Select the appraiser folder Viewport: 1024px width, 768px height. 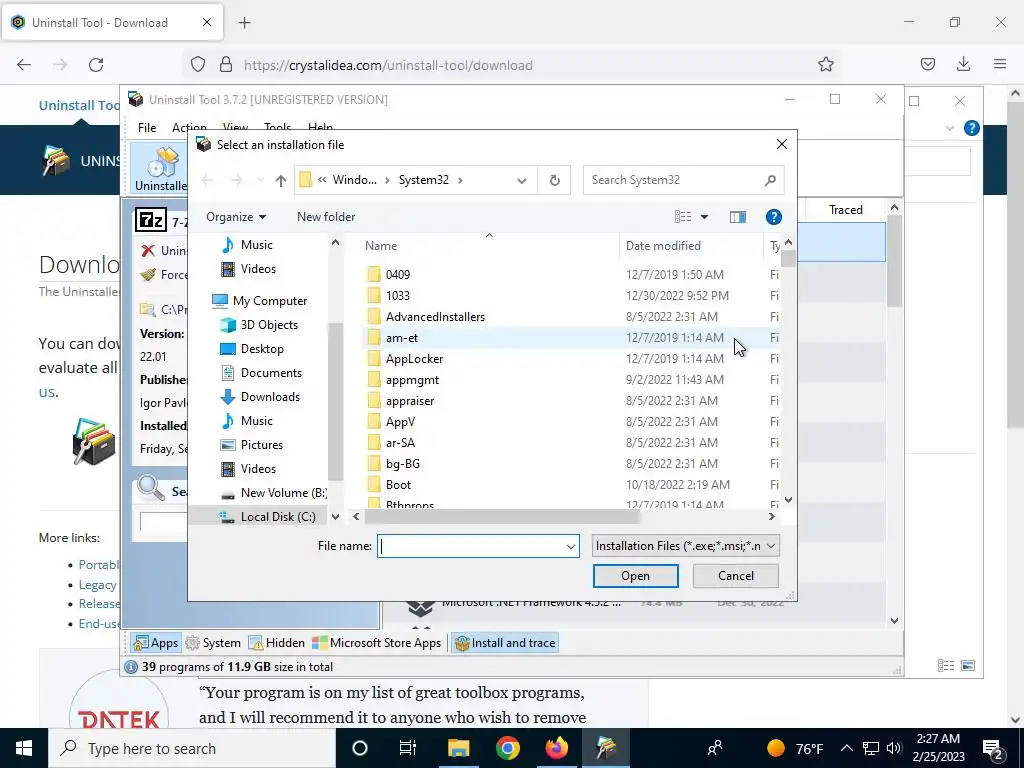(409, 401)
